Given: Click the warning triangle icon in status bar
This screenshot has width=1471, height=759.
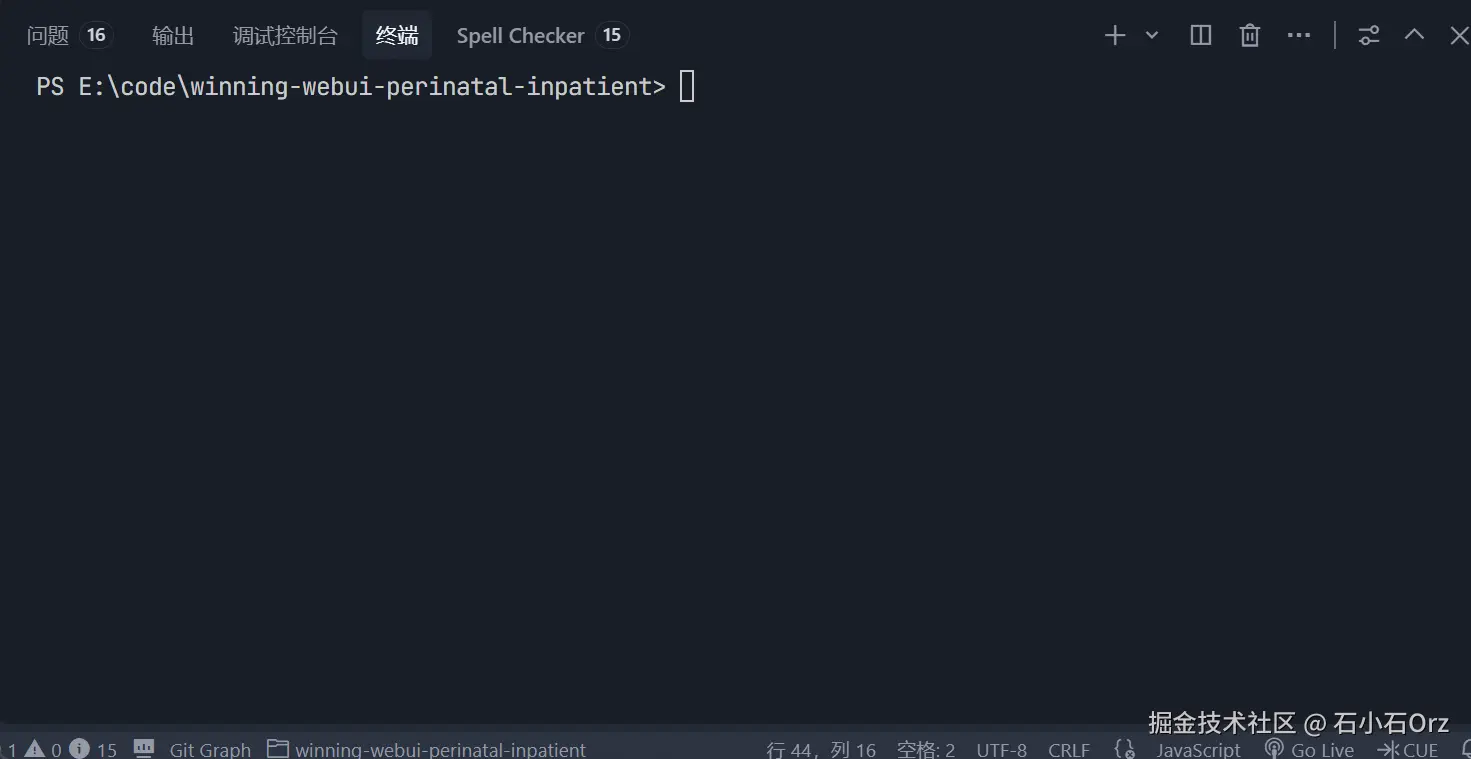Looking at the screenshot, I should pos(35,748).
